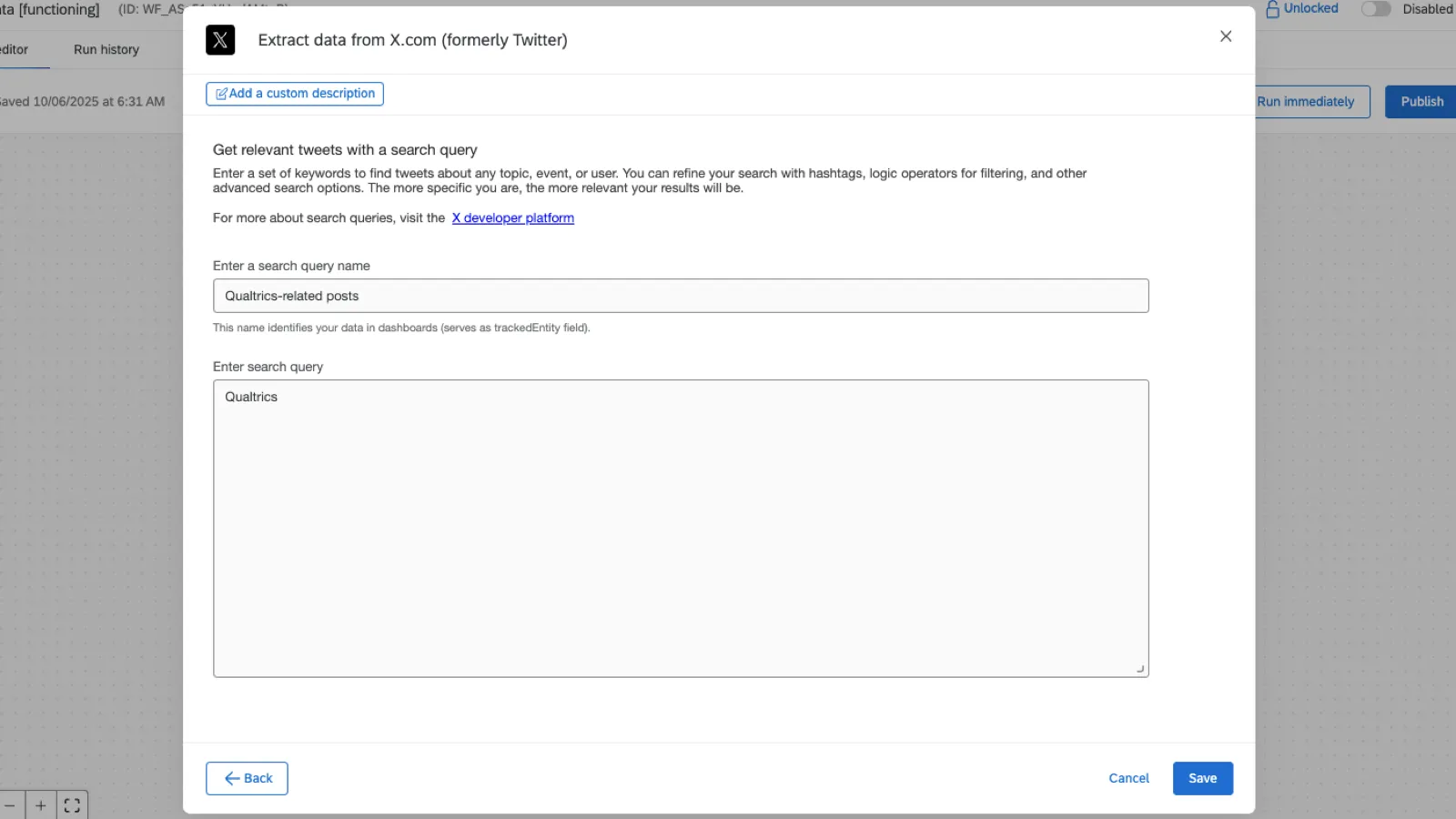Zoom out on the workflow canvas
Screen dimensions: 1456x819
[9, 806]
